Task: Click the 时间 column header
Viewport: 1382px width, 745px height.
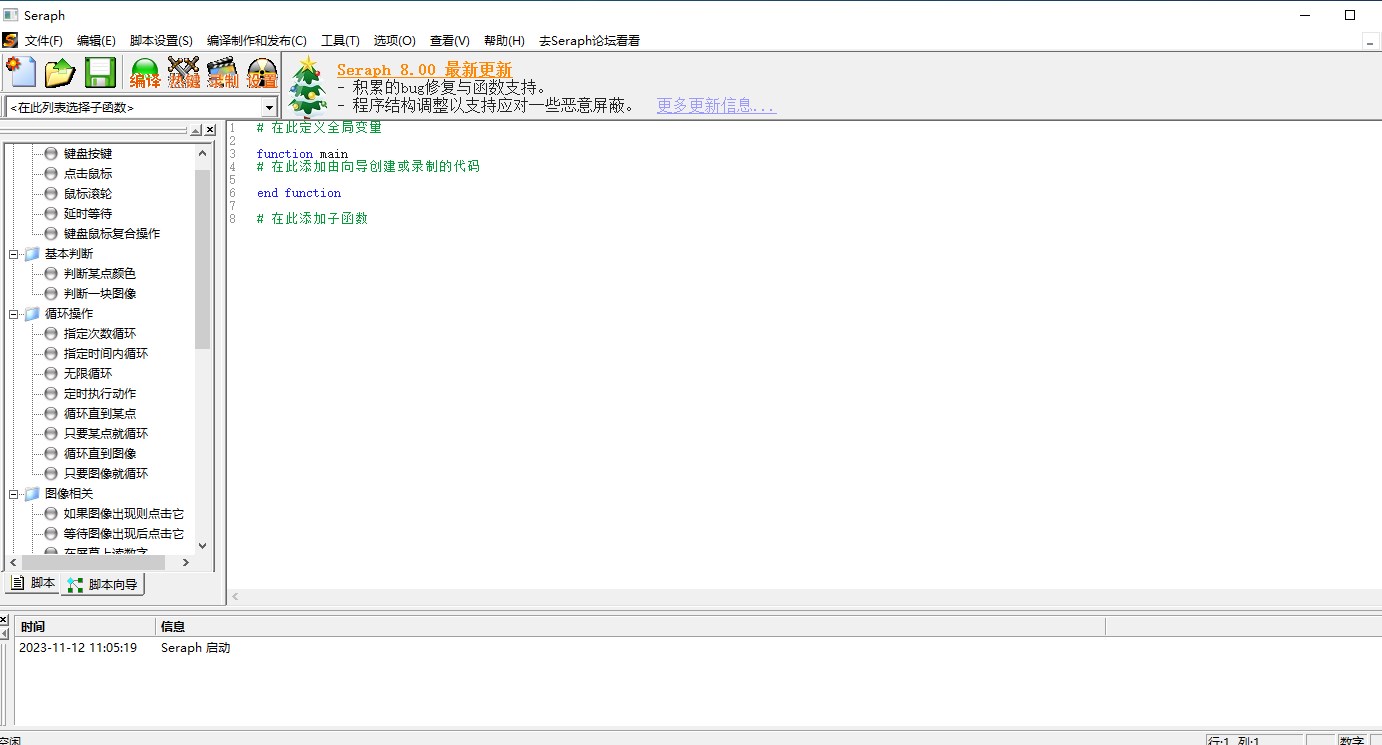Action: point(86,627)
